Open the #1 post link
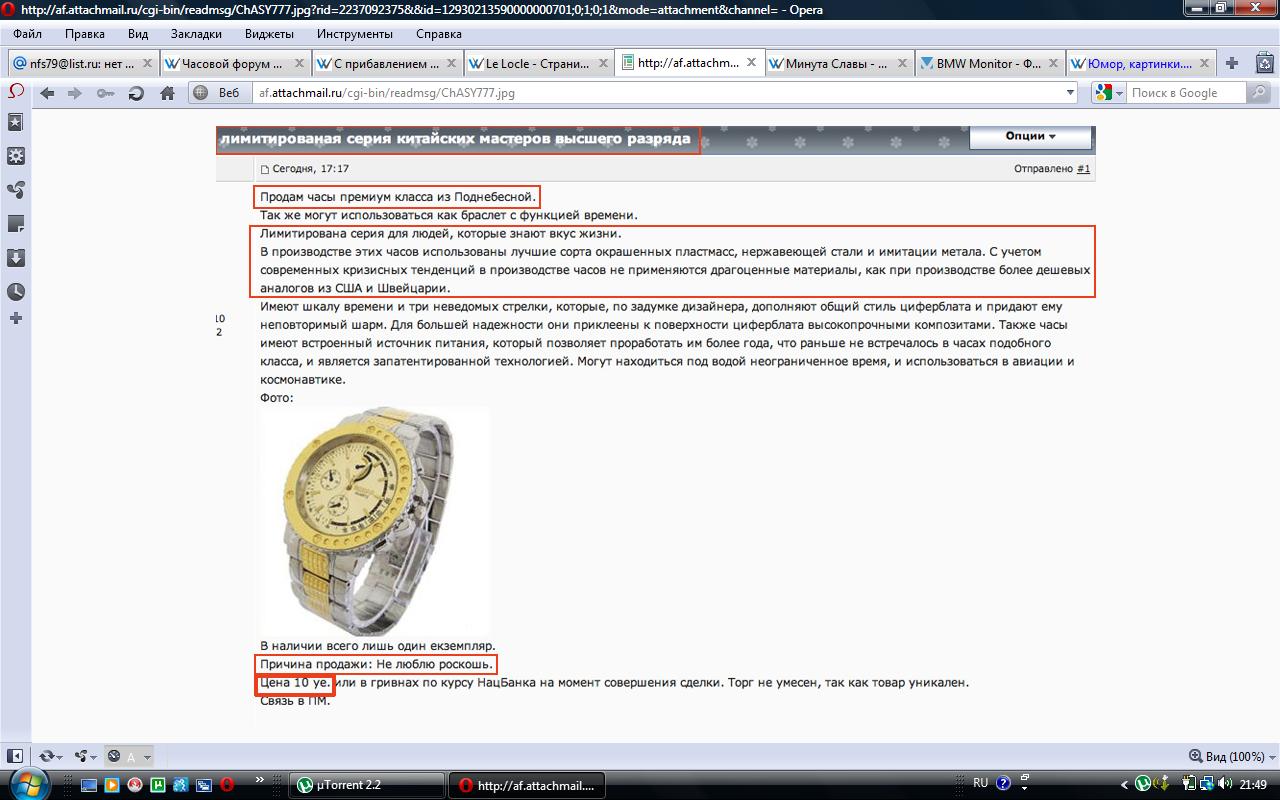This screenshot has height=800, width=1280. [x=1083, y=169]
